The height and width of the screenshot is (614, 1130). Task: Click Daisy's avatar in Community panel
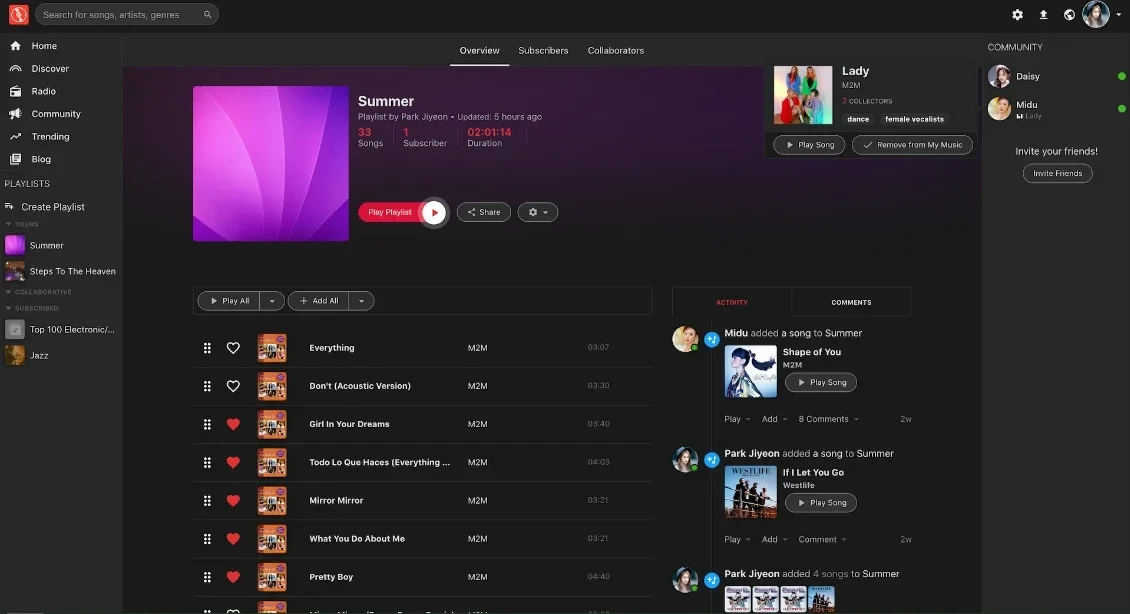coord(999,76)
